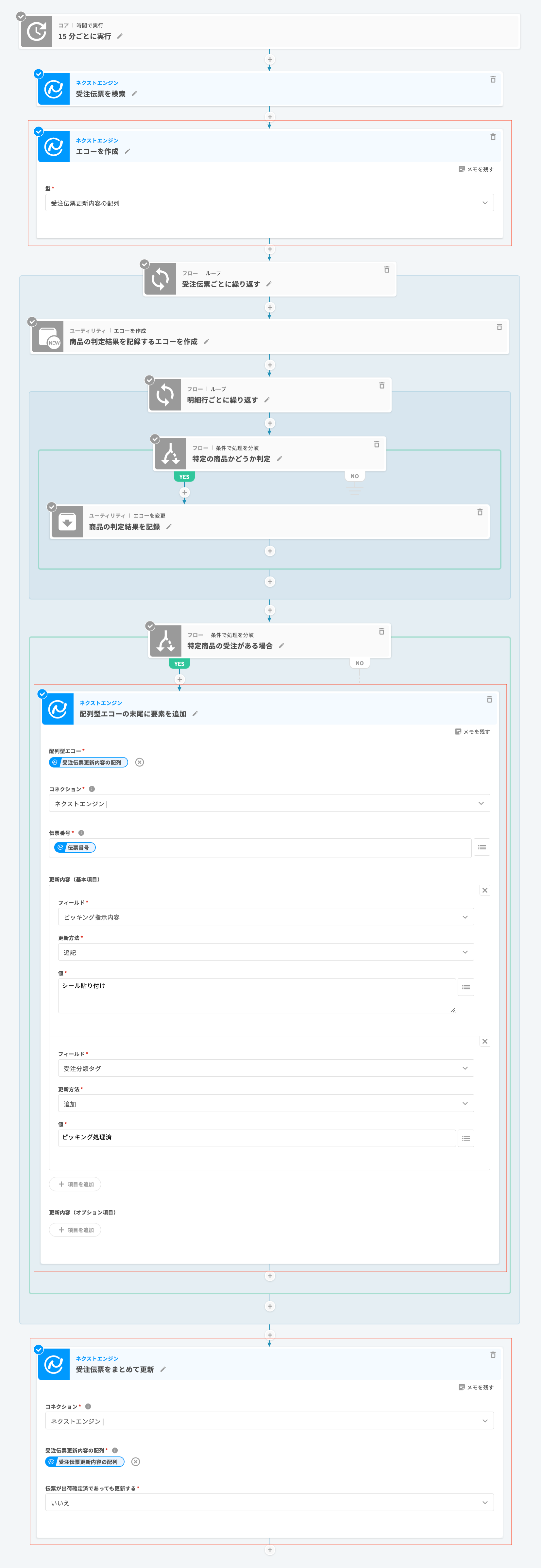Toggle the checkmark on 受注伝票をまとめて更新 step

pyautogui.click(x=39, y=1350)
